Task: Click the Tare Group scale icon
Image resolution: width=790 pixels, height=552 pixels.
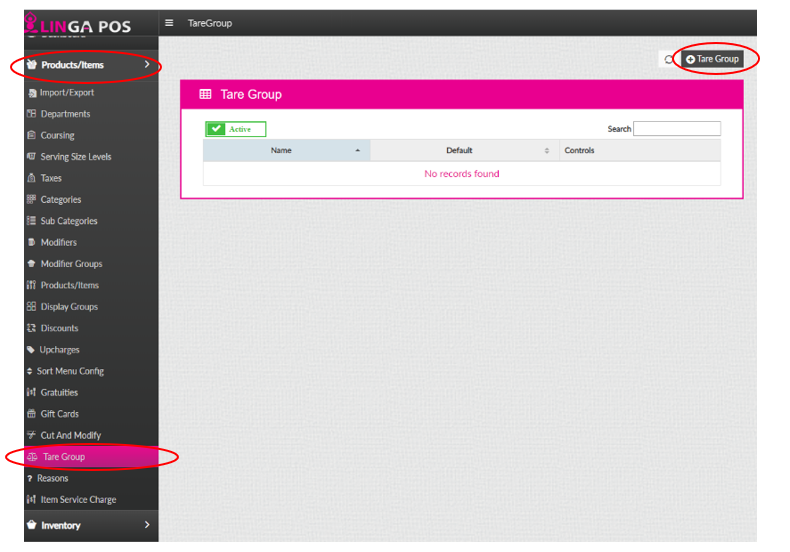Action: coord(33,457)
